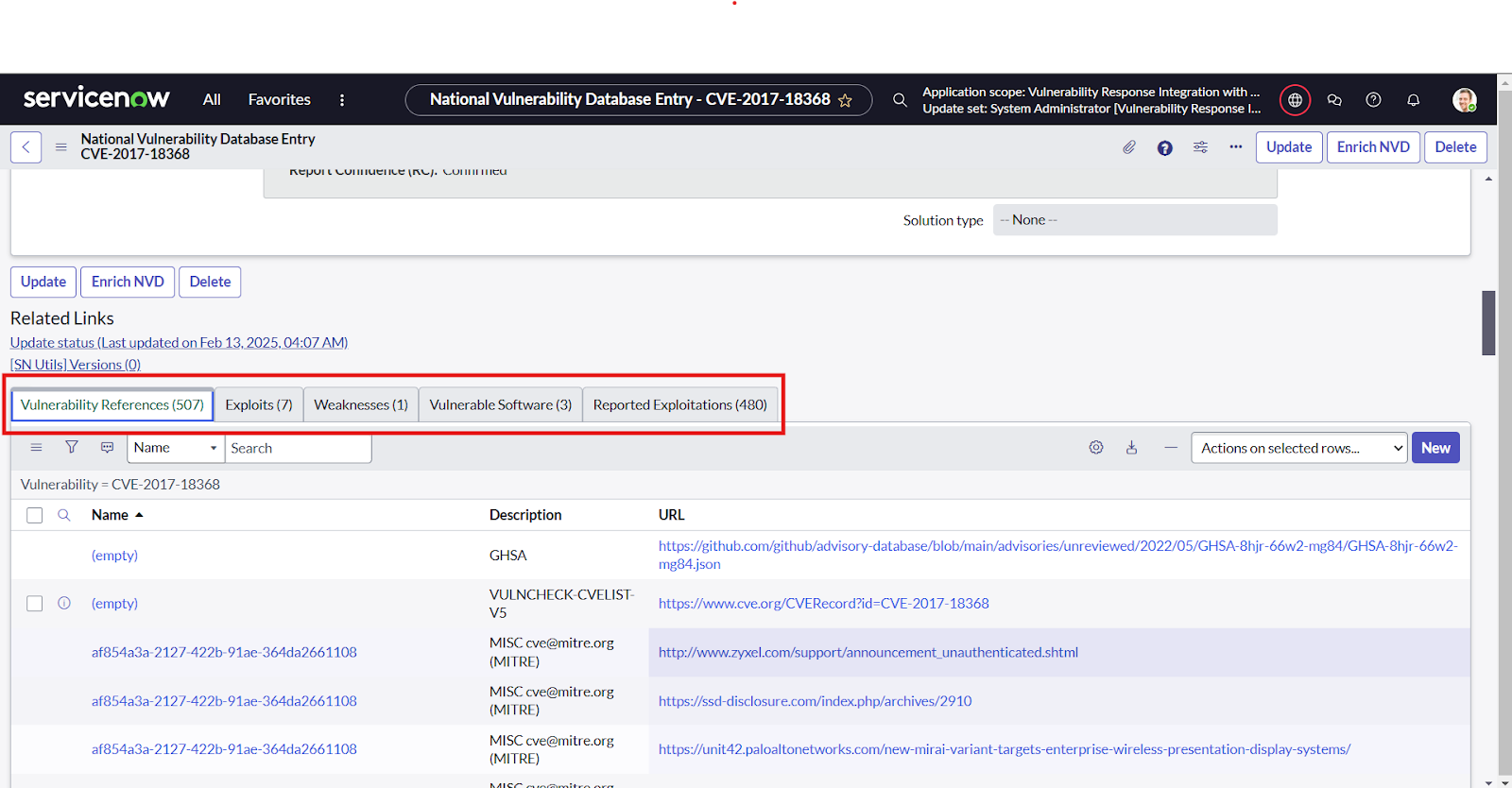Click the header Enrich NVD button
Screen dimensions: 1512x788
(x=1373, y=146)
